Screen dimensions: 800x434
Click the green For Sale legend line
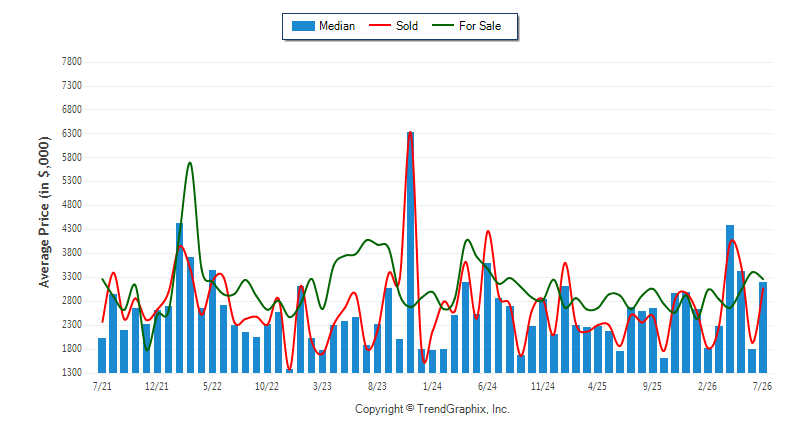pos(442,25)
